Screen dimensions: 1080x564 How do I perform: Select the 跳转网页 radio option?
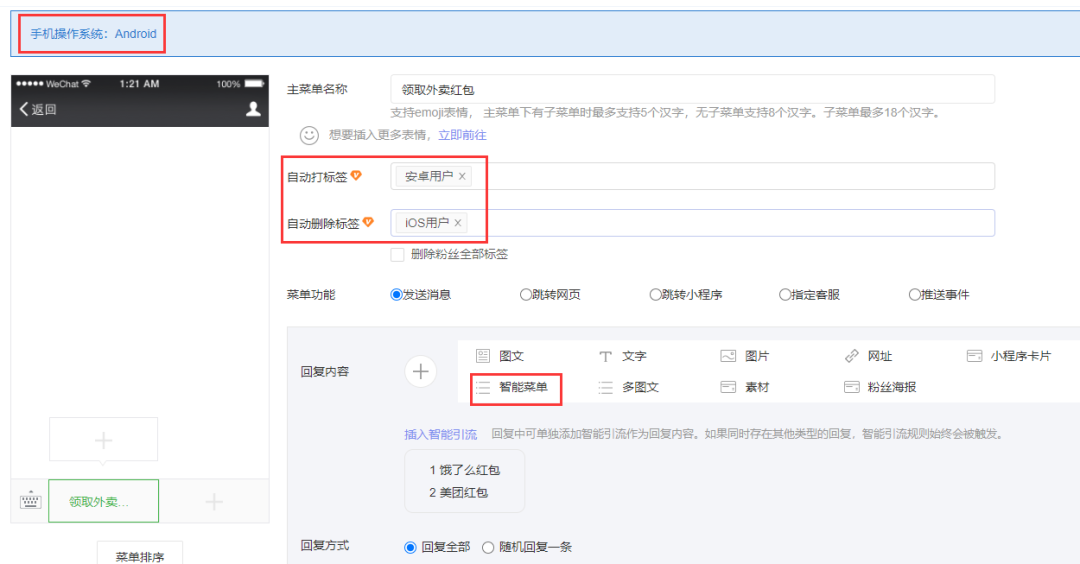tap(526, 295)
